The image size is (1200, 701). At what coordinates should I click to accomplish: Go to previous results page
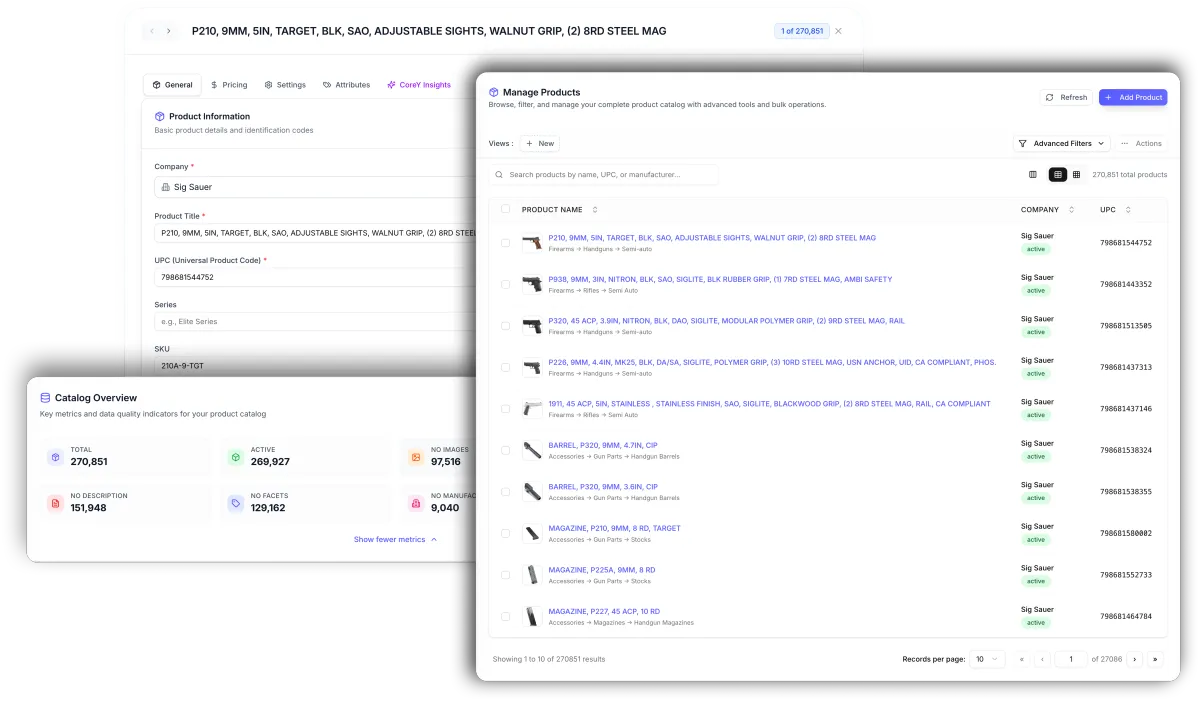[x=1042, y=659]
